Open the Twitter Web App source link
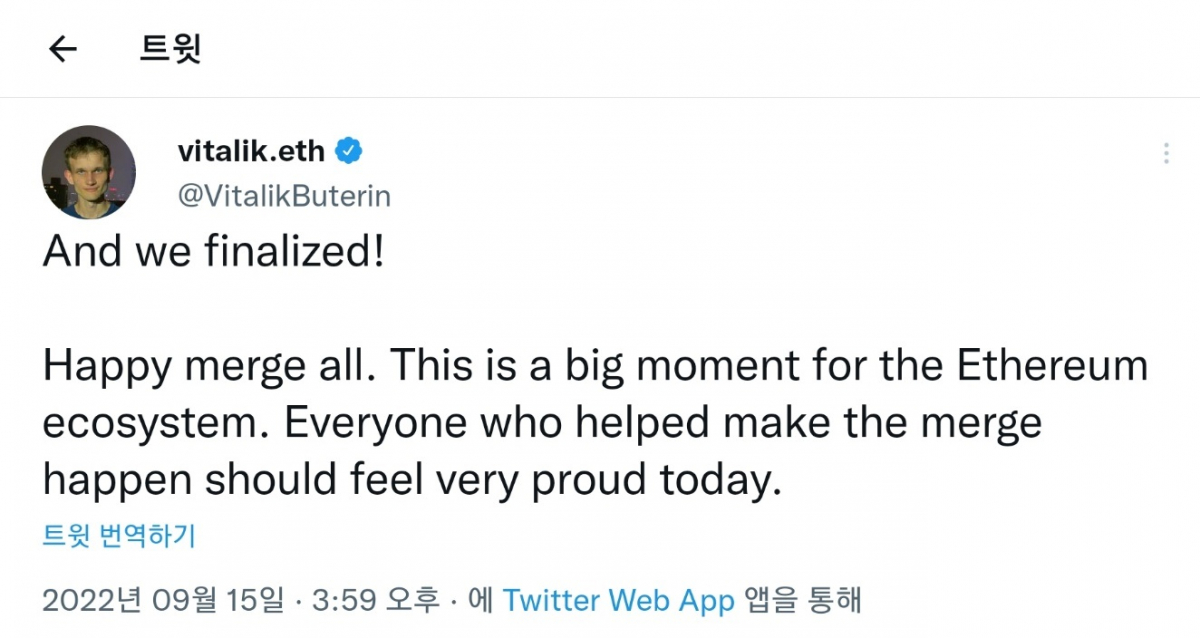 coord(618,600)
